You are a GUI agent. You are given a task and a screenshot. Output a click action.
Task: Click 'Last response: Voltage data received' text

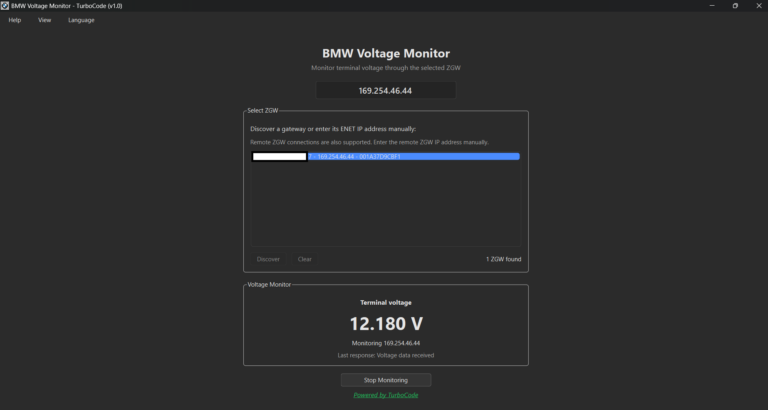pos(386,355)
